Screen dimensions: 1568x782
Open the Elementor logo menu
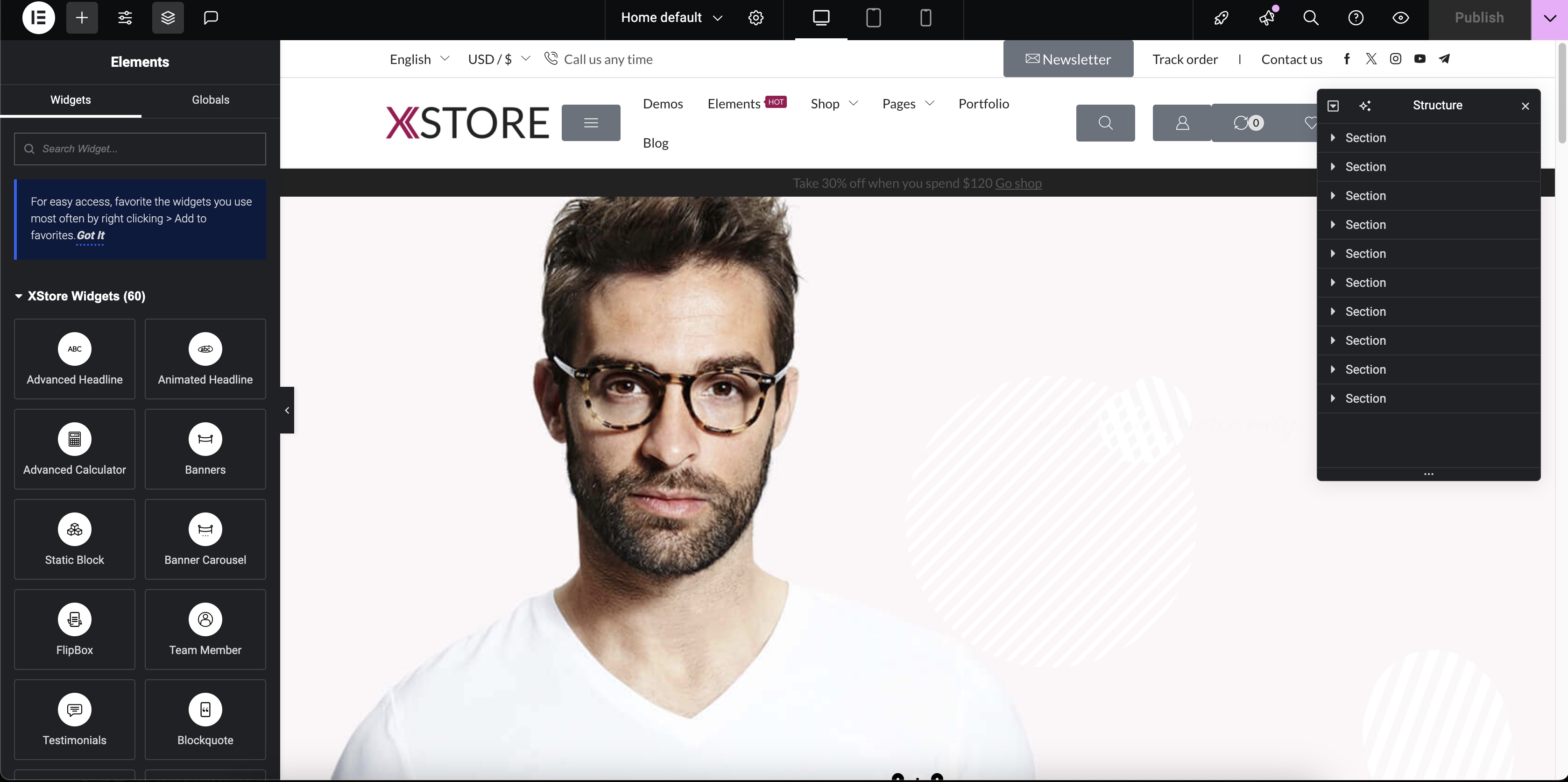click(x=38, y=18)
